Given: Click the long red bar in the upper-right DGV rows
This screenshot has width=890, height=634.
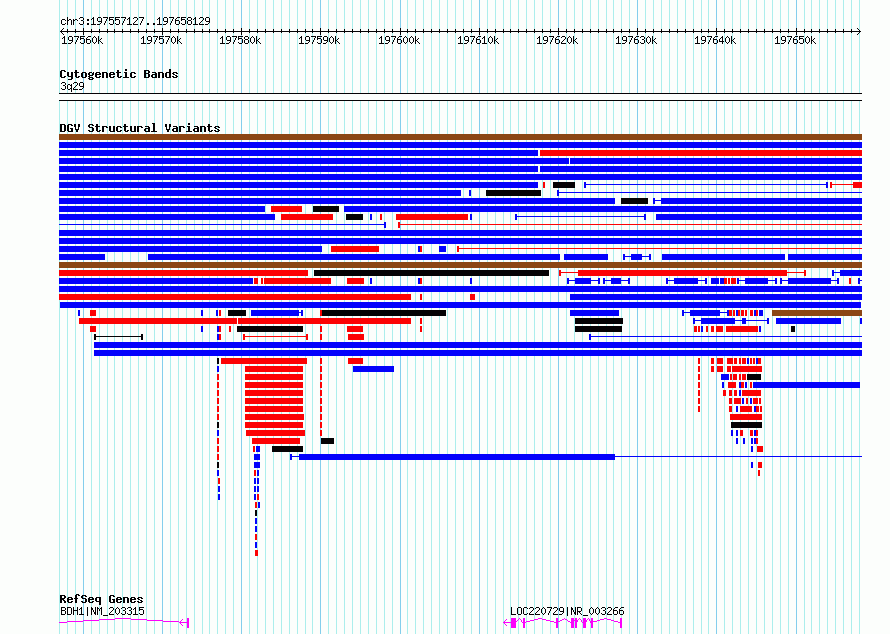Looking at the screenshot, I should [701, 153].
